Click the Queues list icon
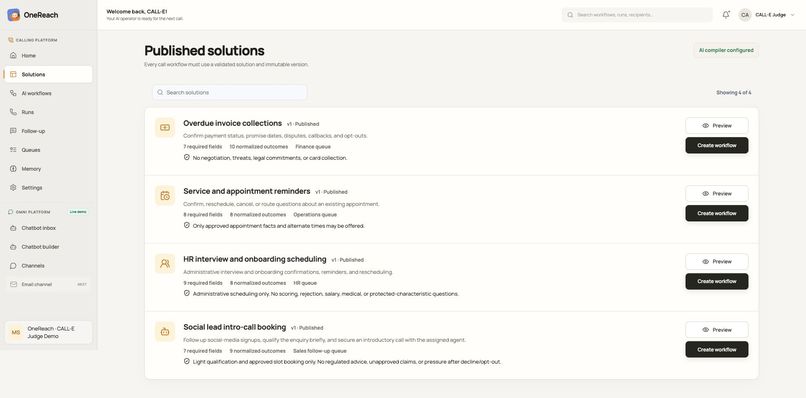 13,150
